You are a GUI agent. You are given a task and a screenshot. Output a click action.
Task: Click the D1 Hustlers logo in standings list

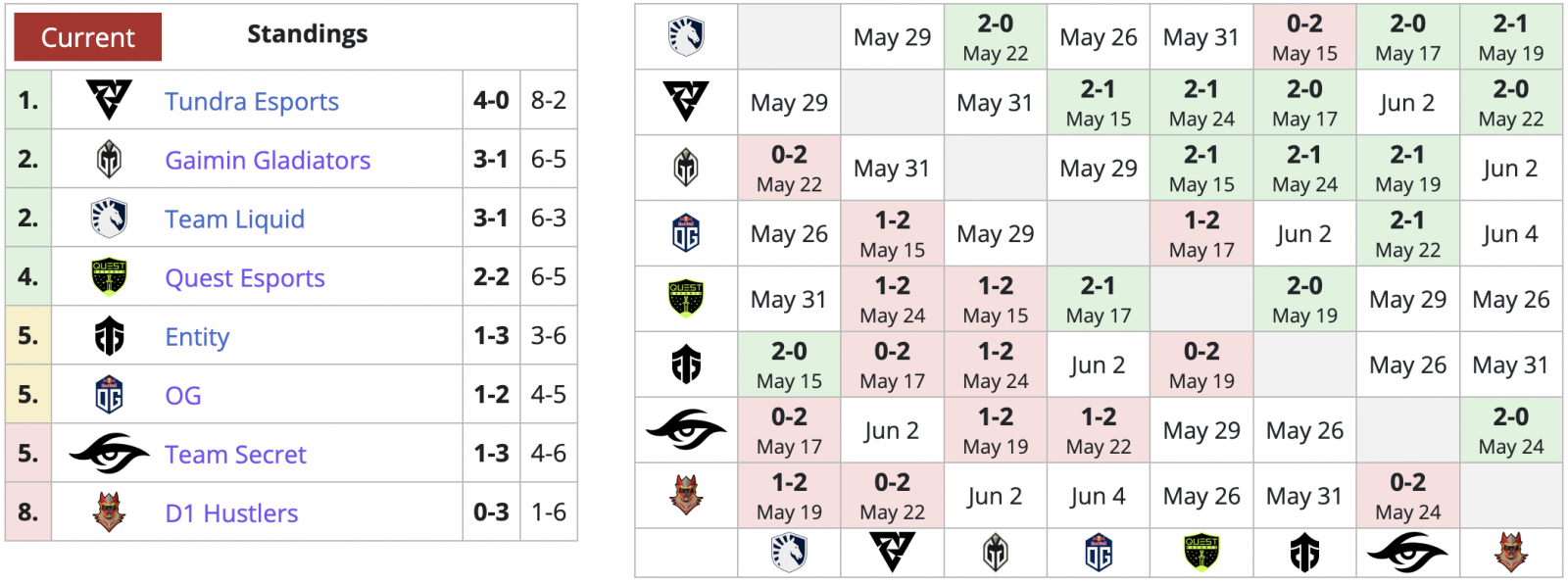point(109,512)
